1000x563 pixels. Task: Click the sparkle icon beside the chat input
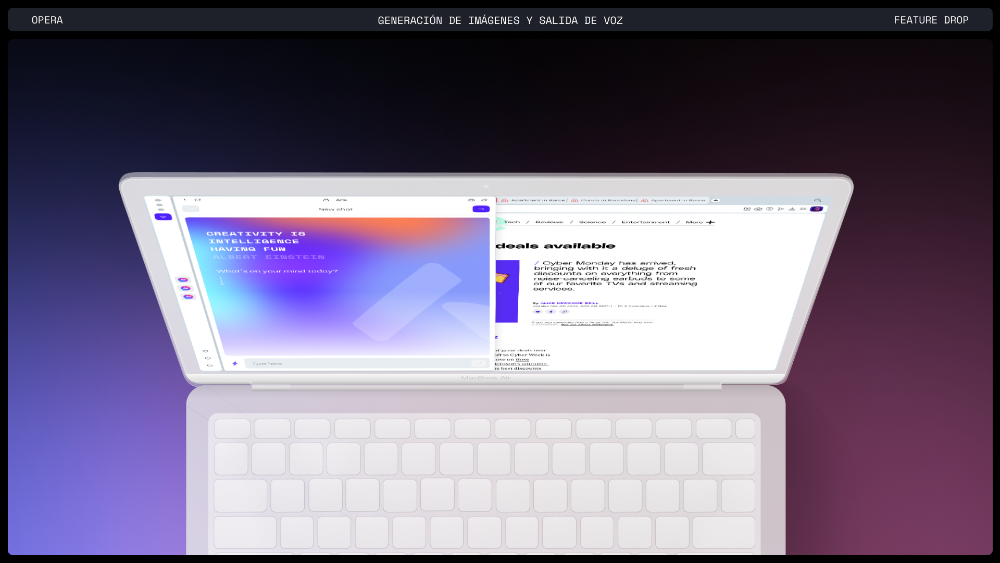[x=235, y=363]
